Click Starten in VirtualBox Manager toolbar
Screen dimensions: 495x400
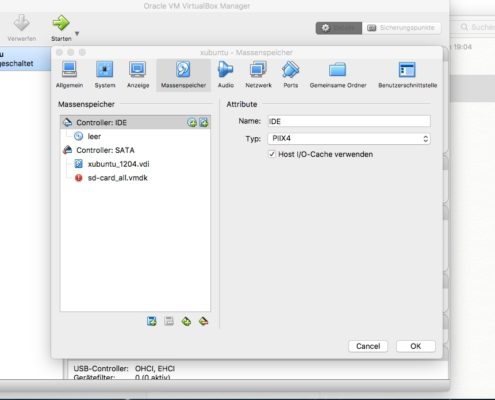point(61,28)
